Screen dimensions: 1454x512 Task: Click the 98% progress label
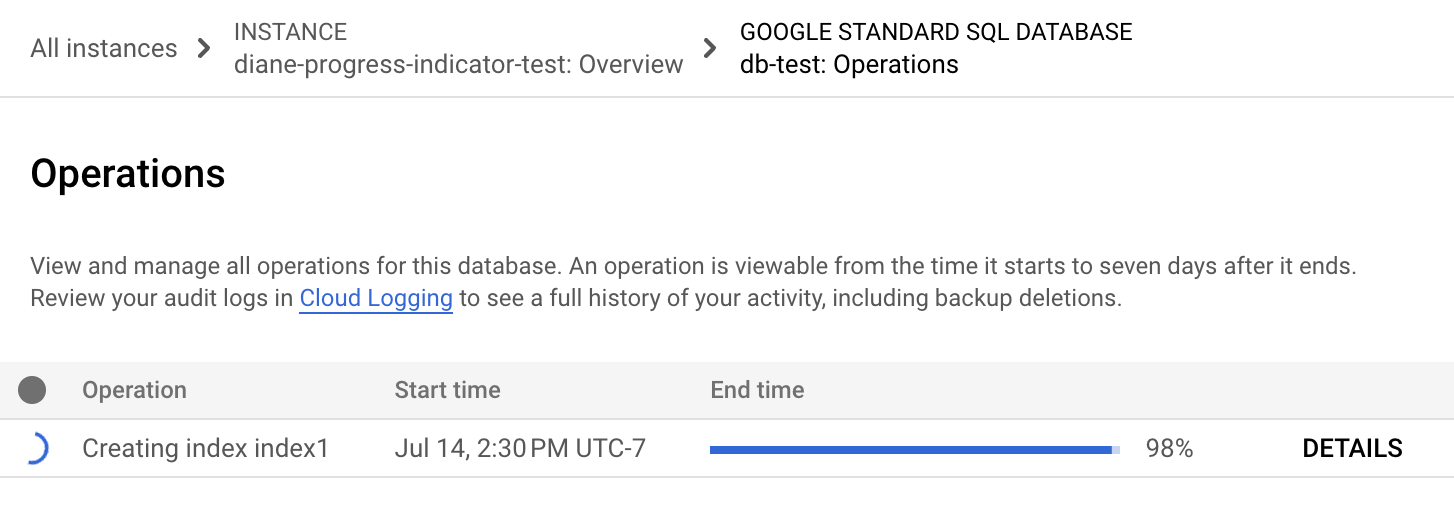(x=1169, y=449)
